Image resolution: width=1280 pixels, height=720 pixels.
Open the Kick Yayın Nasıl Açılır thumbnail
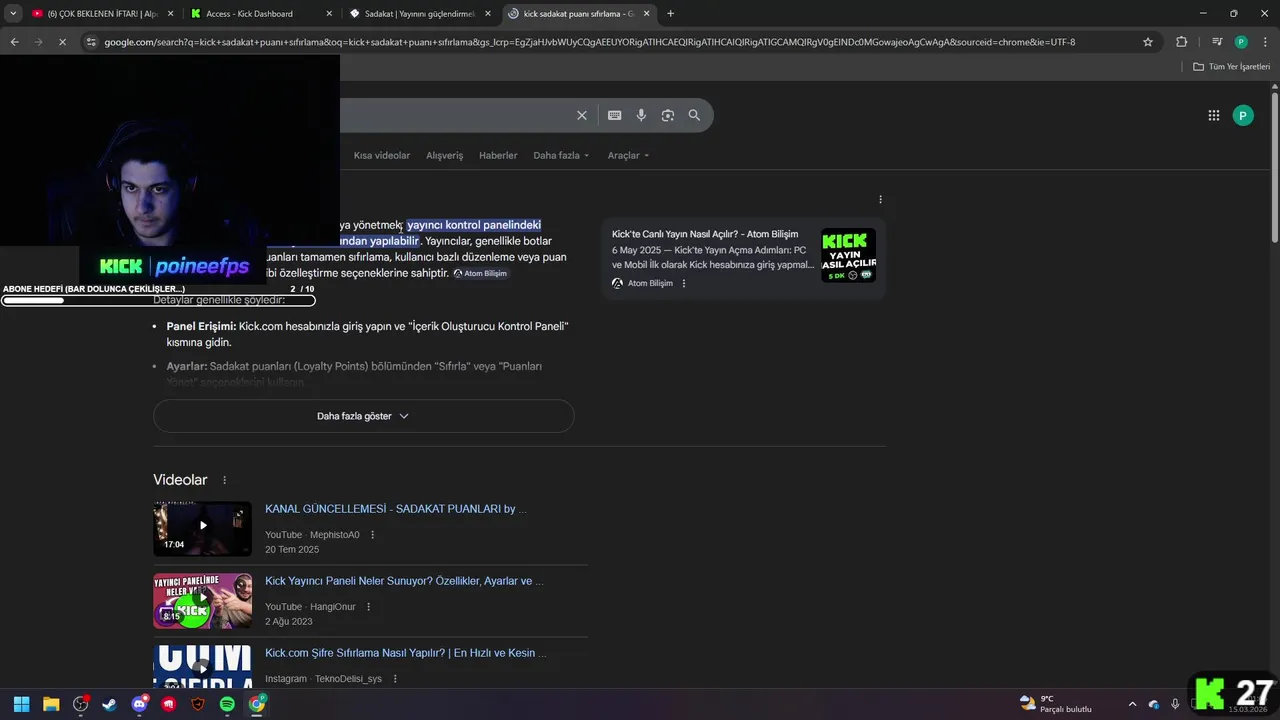click(848, 255)
